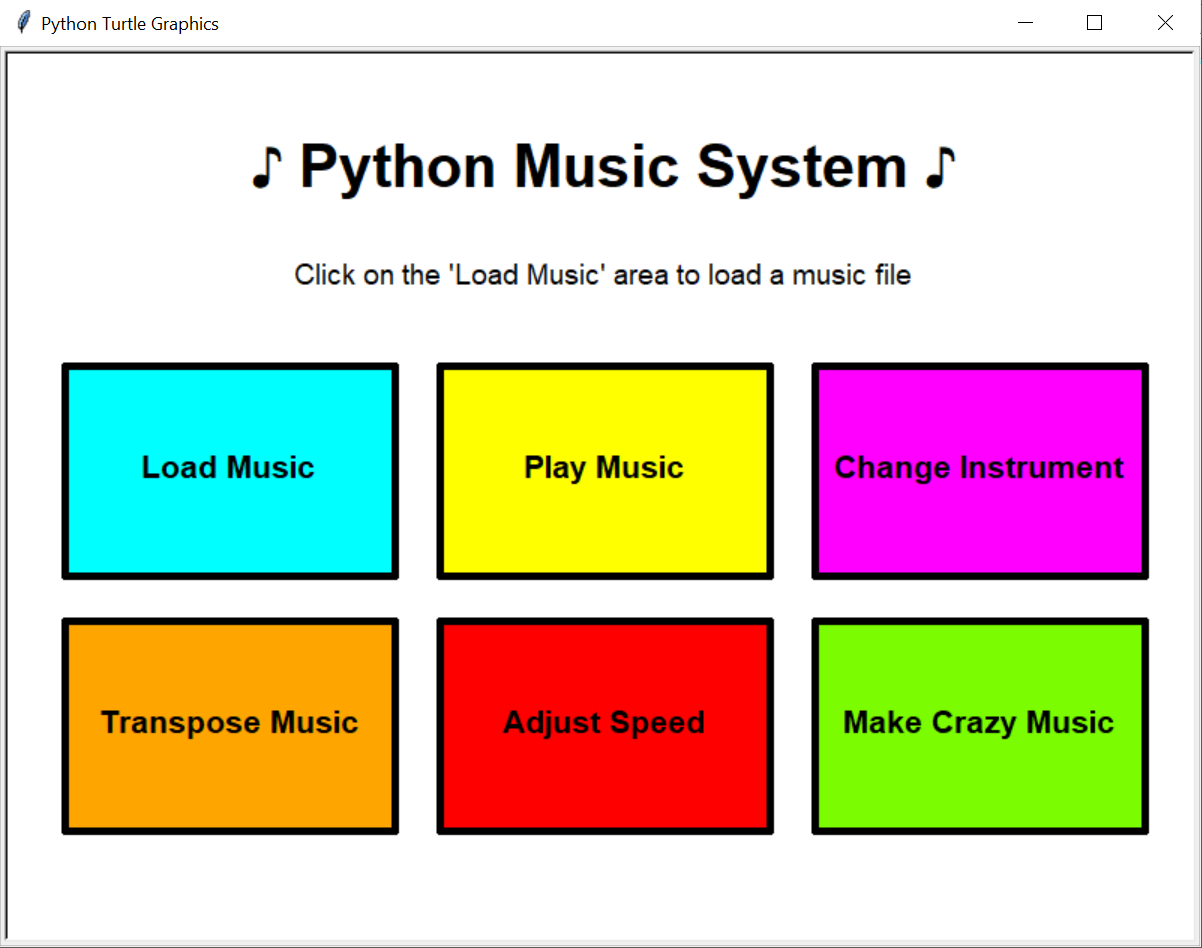Viewport: 1202px width, 948px height.
Task: Minimize the Python Turtle Graphics window
Action: pos(1025,23)
